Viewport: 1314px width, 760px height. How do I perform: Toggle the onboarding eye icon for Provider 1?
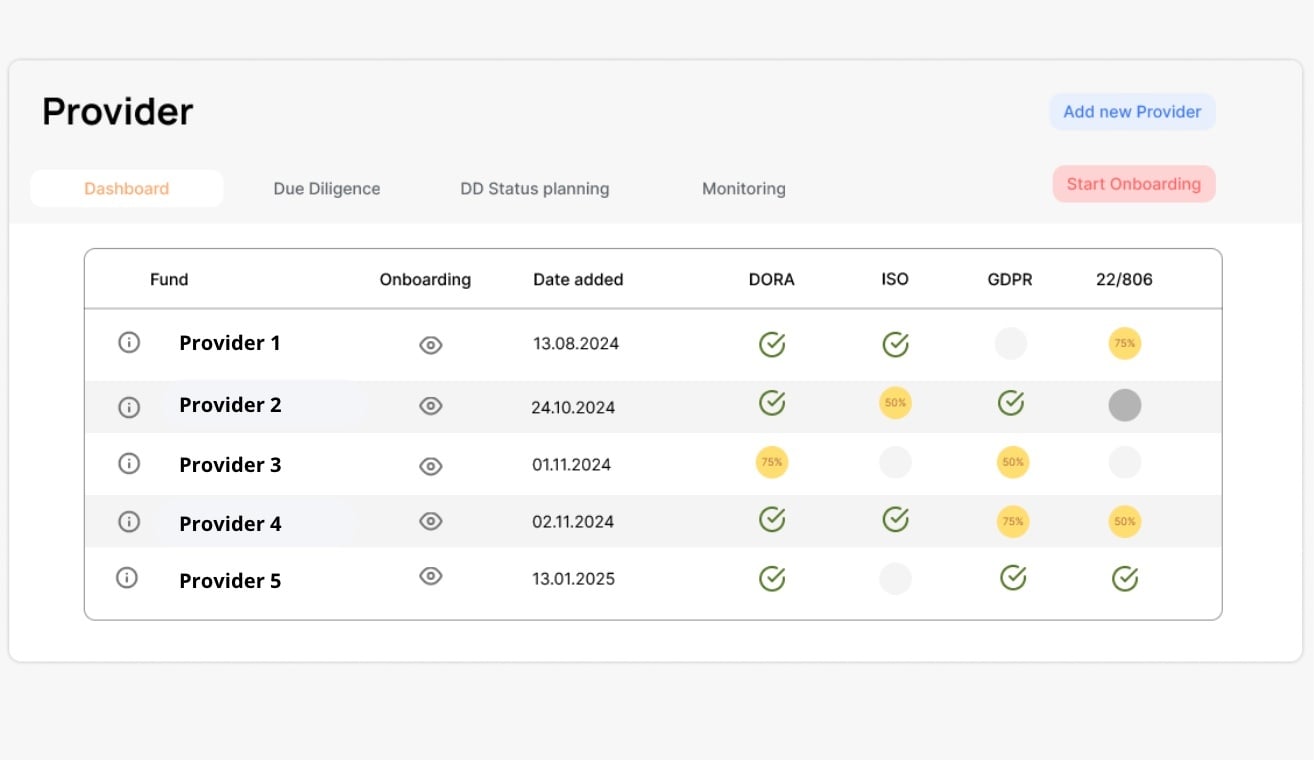tap(430, 345)
